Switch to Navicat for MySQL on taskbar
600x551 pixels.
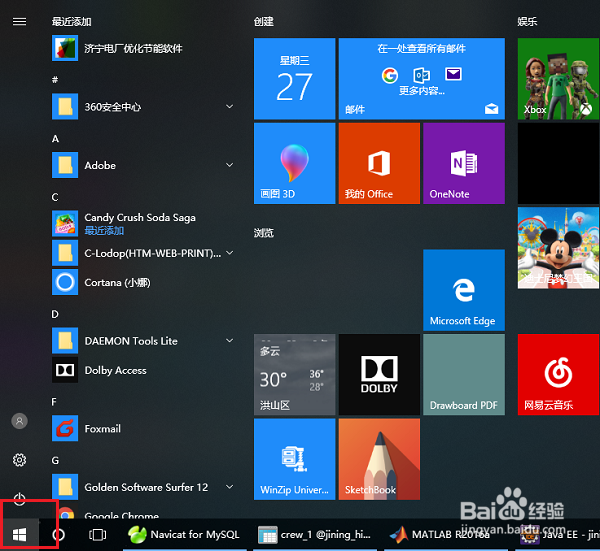click(184, 535)
